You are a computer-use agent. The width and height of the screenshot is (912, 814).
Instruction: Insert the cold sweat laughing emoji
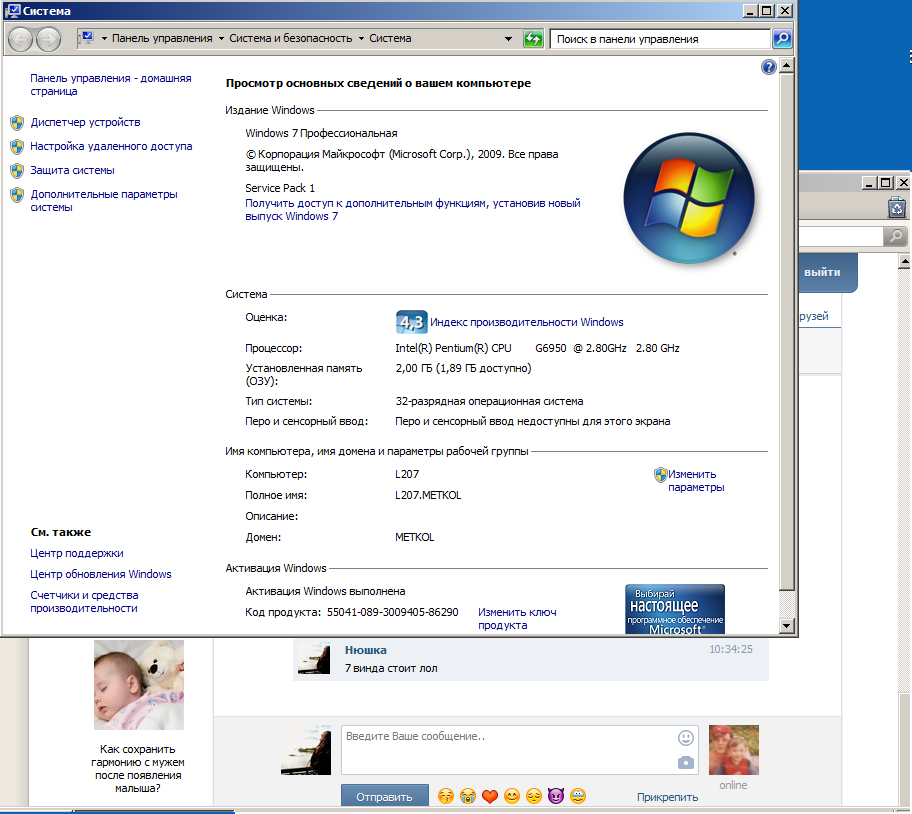(x=578, y=796)
